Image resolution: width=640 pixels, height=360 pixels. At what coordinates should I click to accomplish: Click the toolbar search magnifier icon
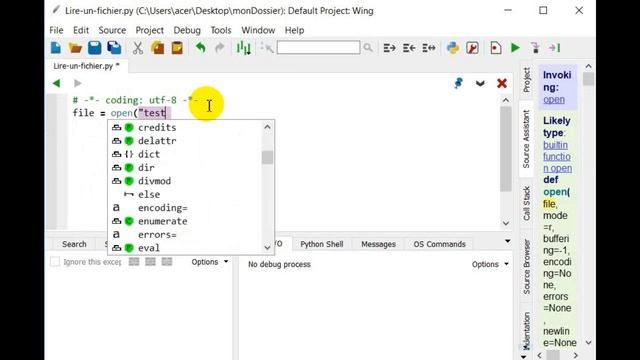pos(368,48)
